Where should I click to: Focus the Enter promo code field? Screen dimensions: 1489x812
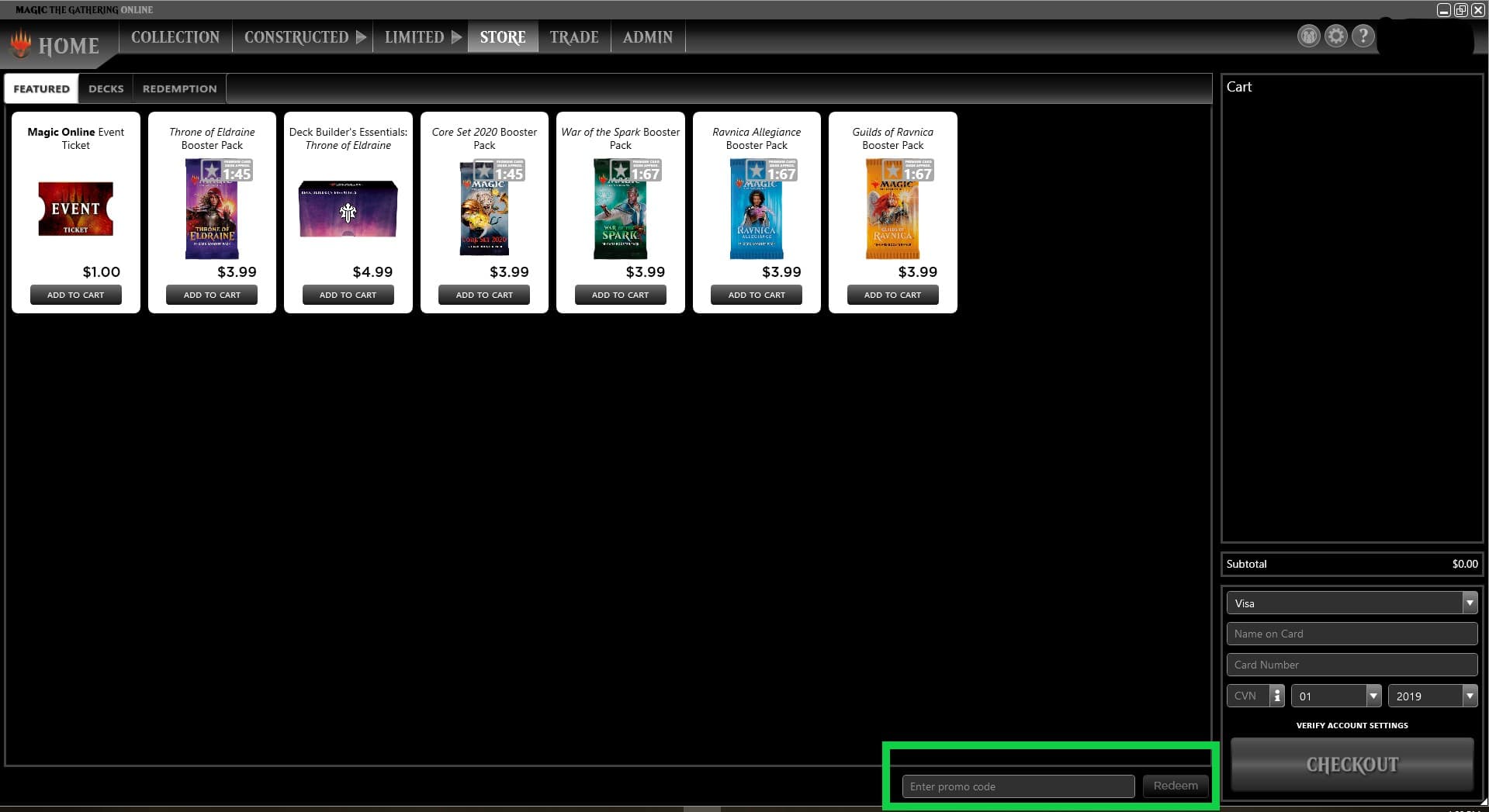click(x=1018, y=786)
